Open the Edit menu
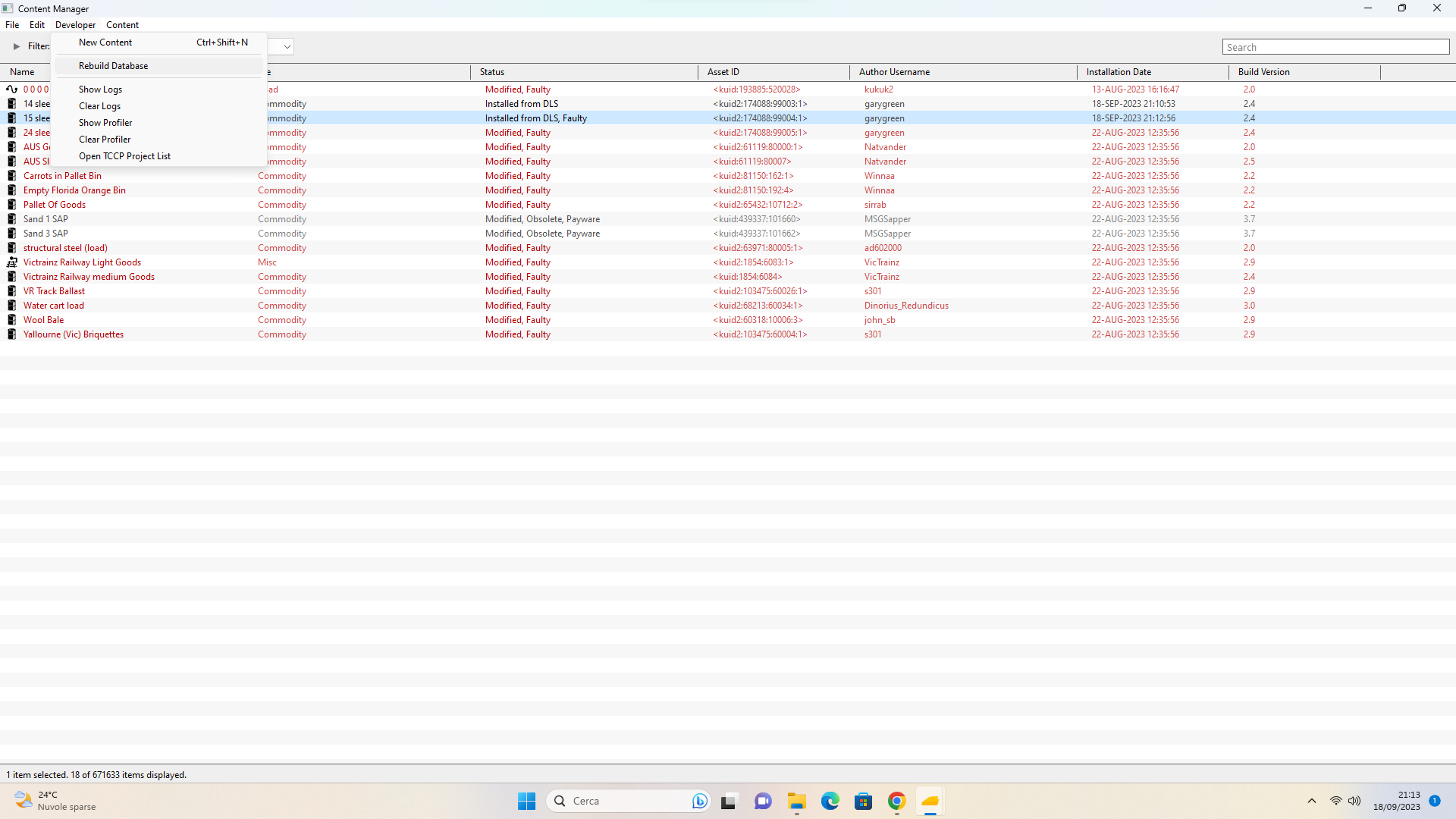1456x819 pixels. click(37, 25)
